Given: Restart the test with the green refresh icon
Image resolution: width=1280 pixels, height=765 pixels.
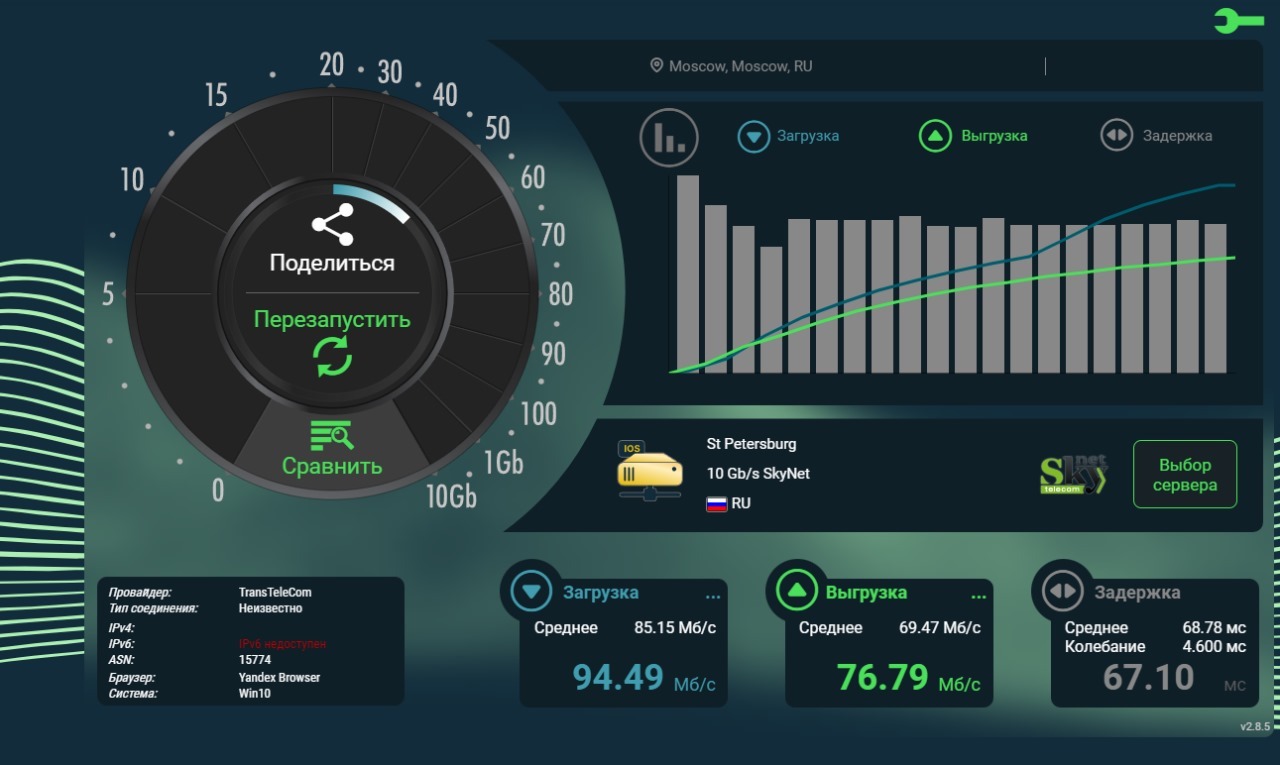Looking at the screenshot, I should [x=332, y=357].
